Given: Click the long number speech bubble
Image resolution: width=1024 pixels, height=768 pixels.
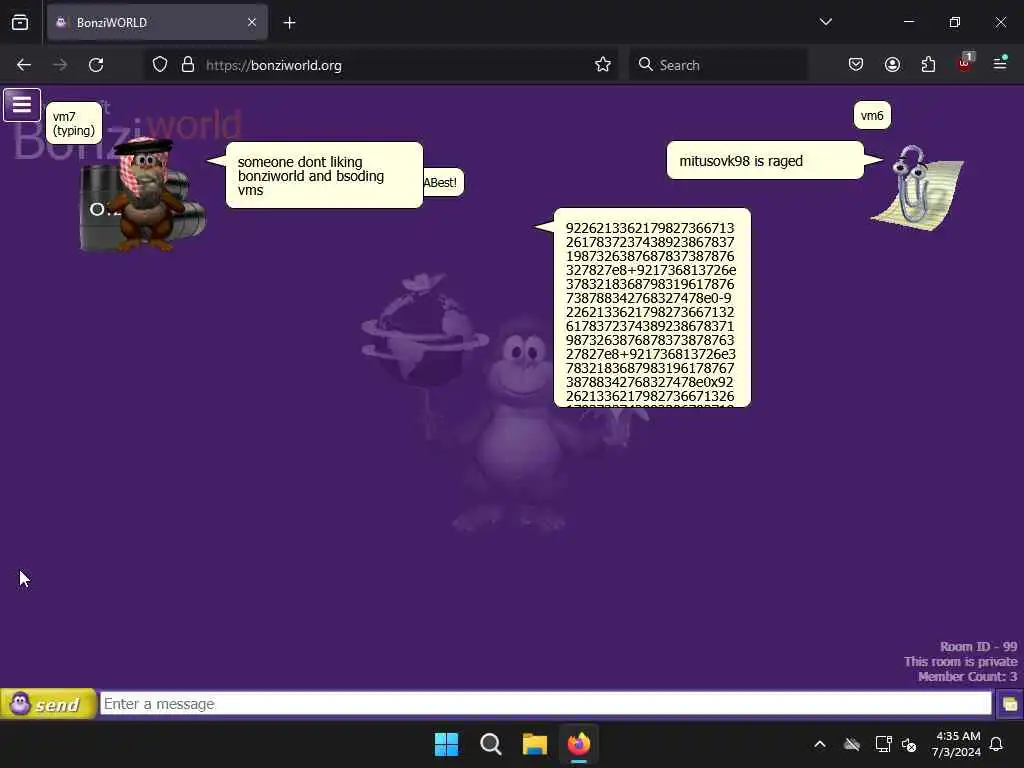Looking at the screenshot, I should [652, 308].
